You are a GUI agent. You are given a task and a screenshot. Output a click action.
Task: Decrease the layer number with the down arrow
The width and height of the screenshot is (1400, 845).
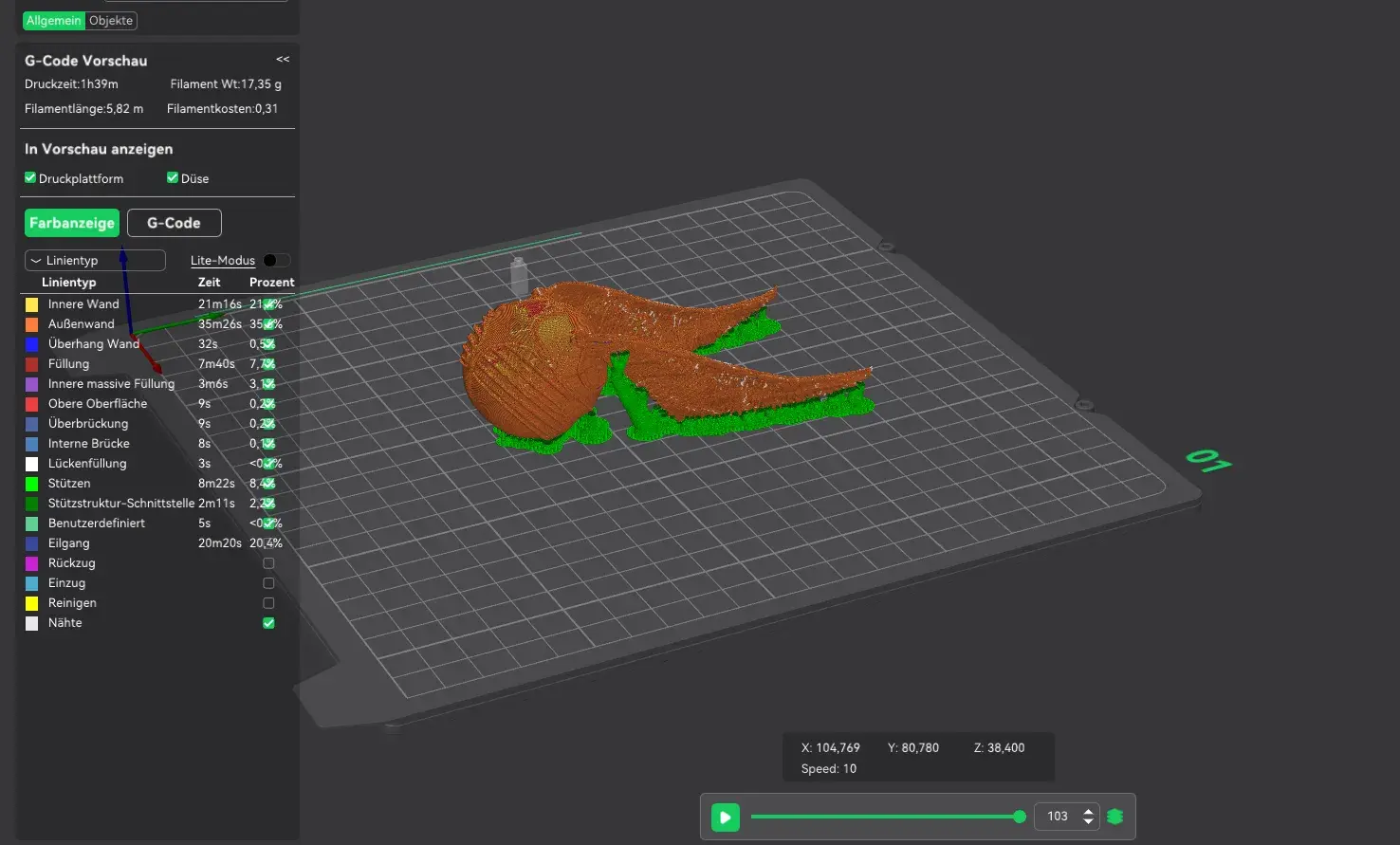point(1088,821)
